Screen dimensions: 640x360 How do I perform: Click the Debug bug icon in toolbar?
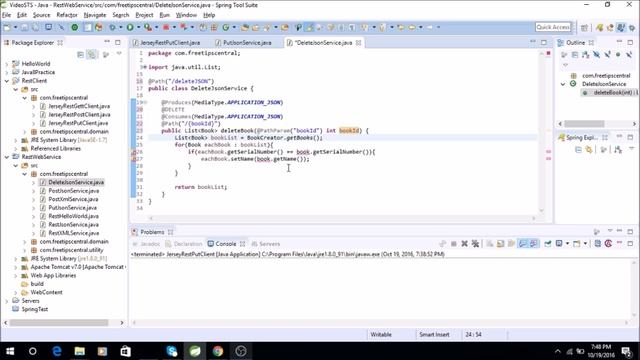(x=112, y=27)
